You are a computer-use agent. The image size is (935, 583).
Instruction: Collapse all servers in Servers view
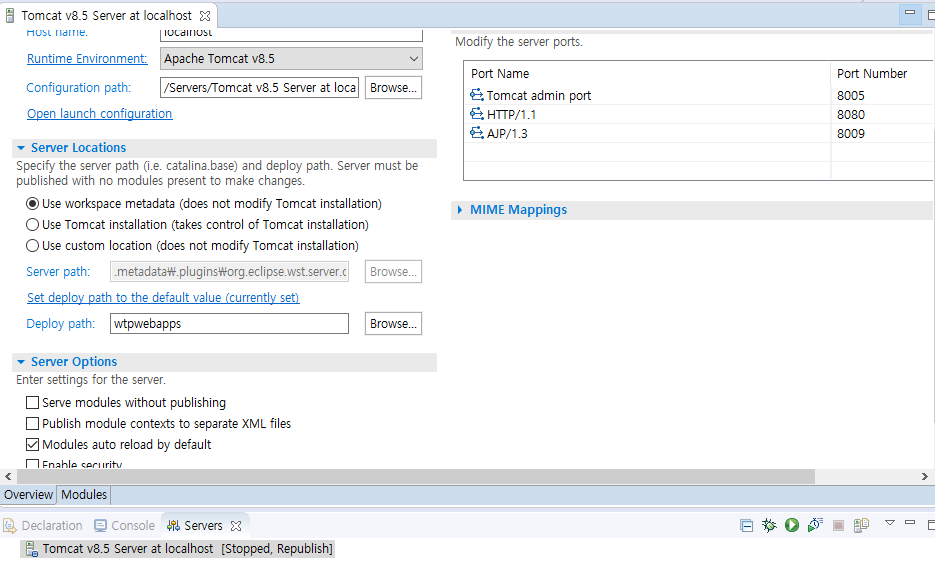[747, 525]
